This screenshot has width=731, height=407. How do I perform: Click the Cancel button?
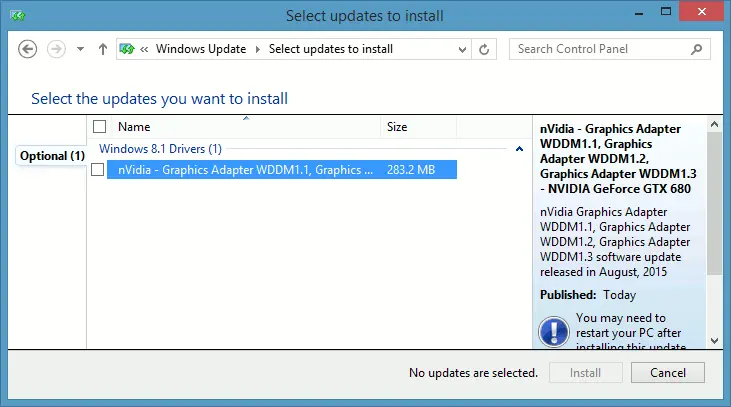click(668, 373)
